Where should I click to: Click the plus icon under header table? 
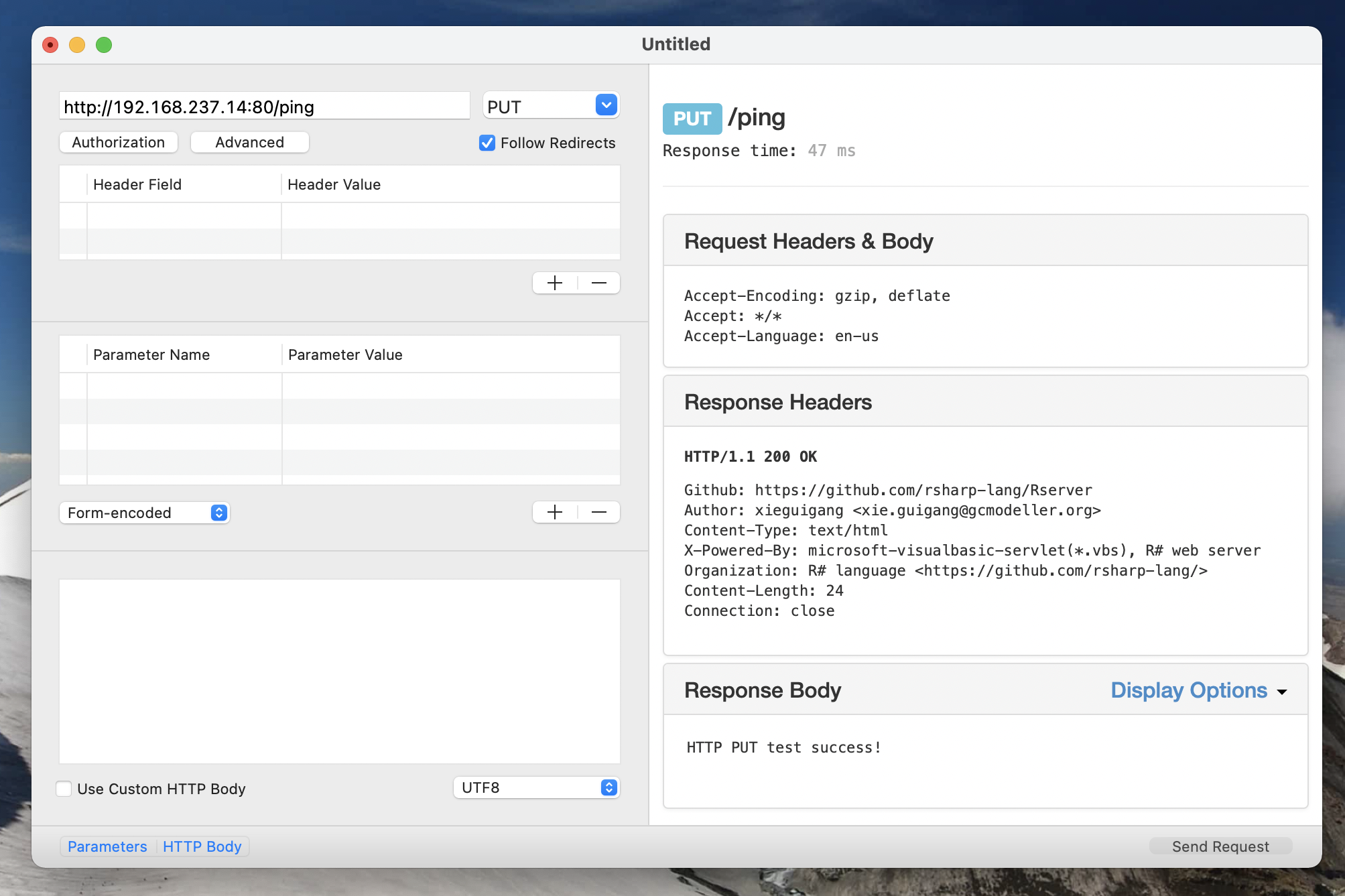click(x=555, y=283)
